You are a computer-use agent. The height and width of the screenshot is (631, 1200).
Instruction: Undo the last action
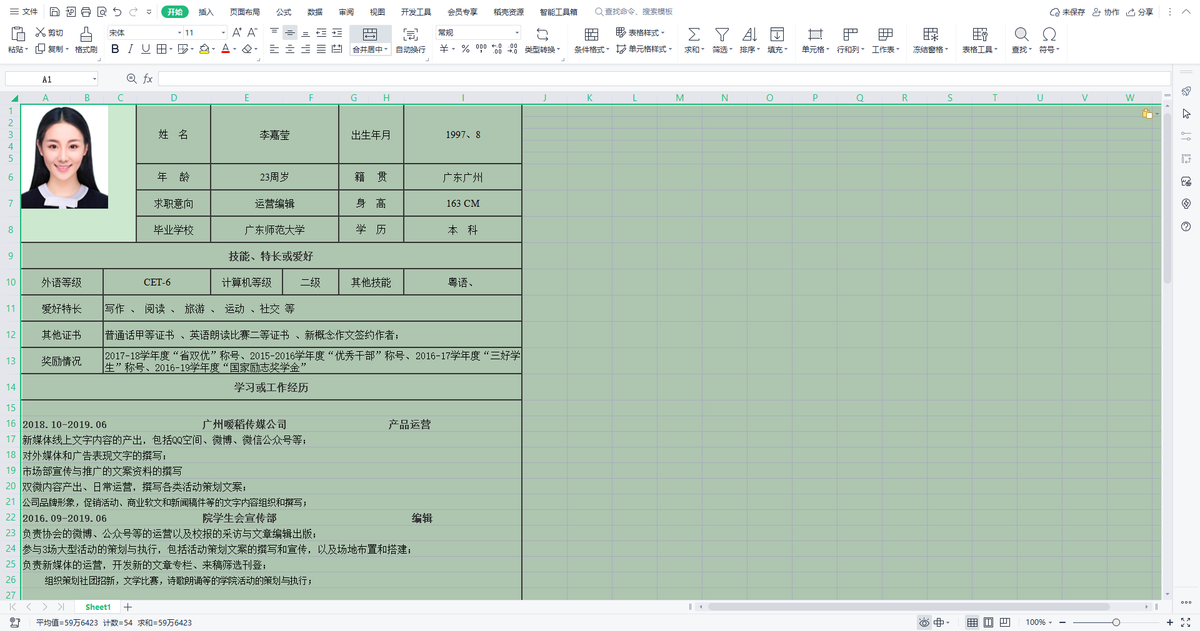(118, 12)
